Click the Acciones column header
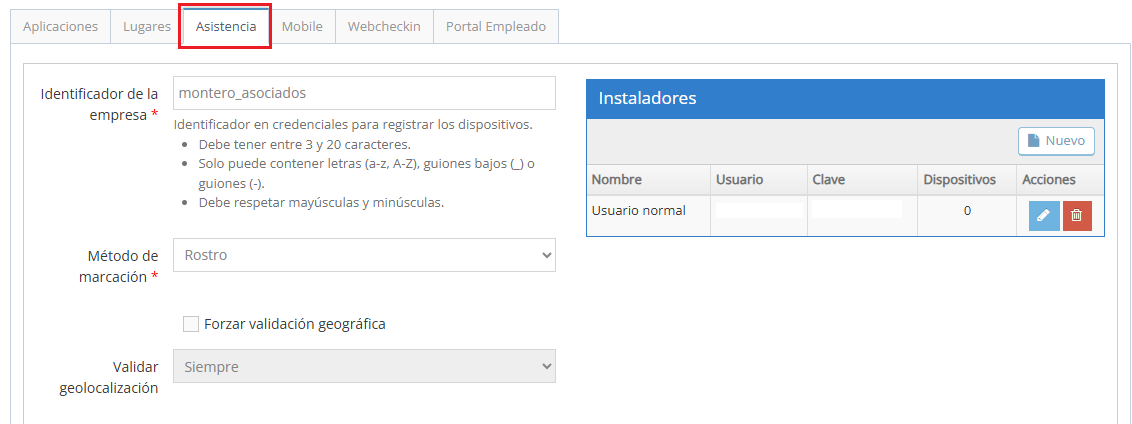 pyautogui.click(x=1048, y=180)
